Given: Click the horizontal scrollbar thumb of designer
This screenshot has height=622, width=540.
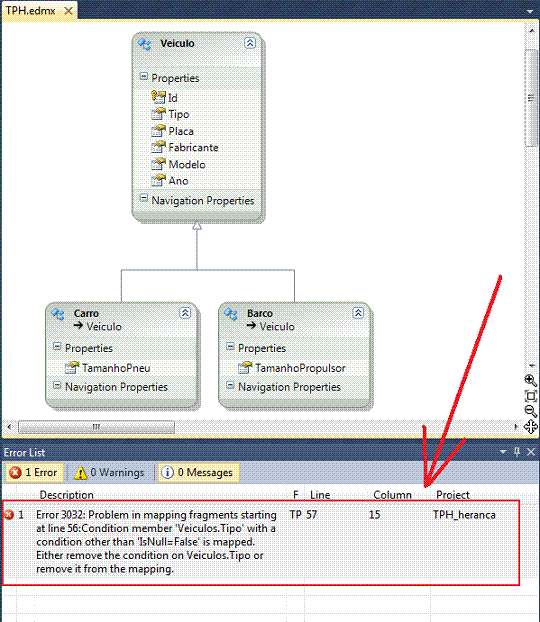Looking at the screenshot, I should click(x=96, y=427).
